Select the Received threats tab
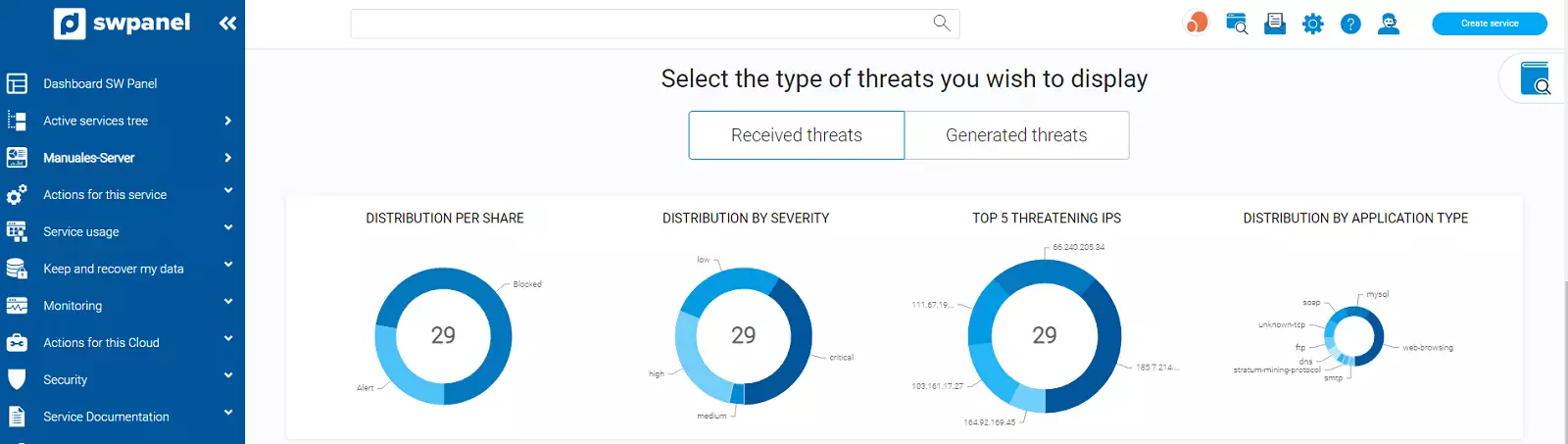 tap(796, 135)
